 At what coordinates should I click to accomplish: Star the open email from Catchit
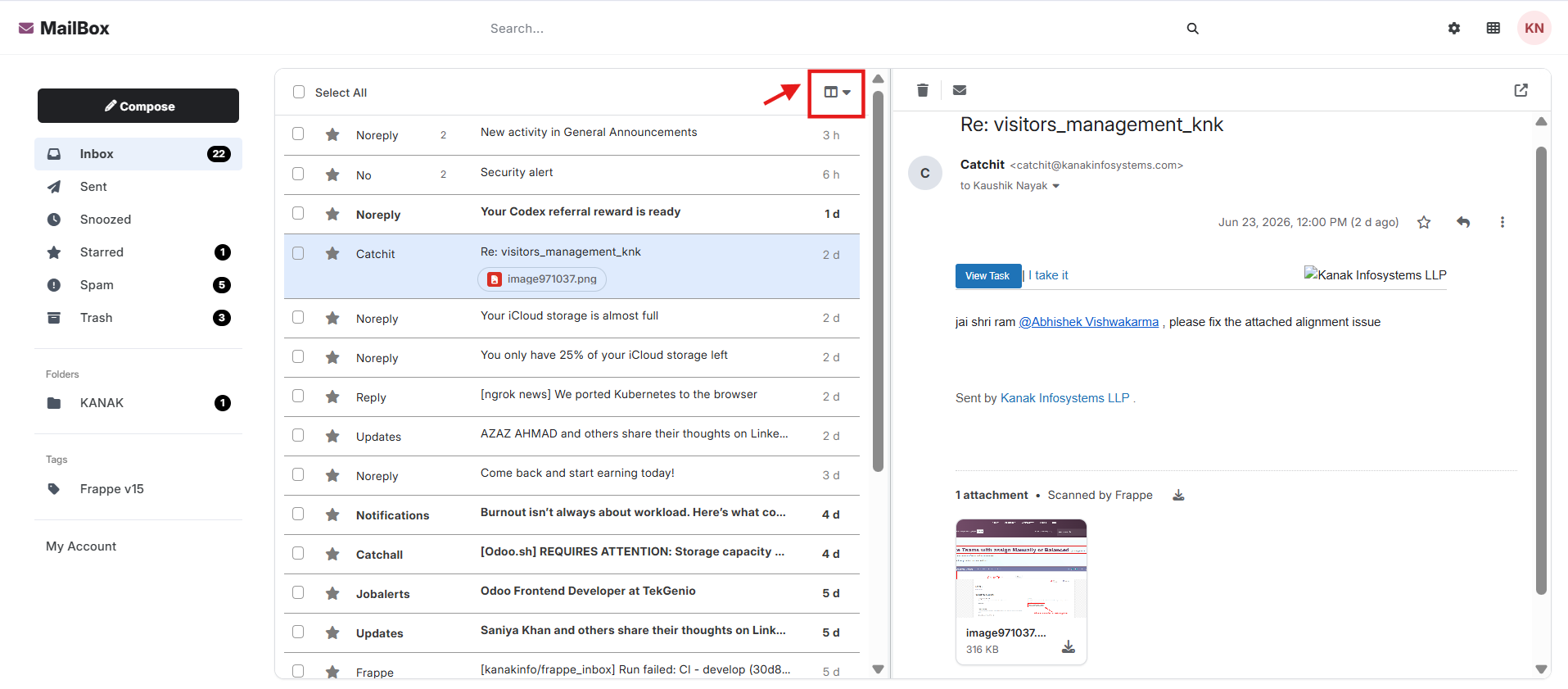pos(1424,222)
